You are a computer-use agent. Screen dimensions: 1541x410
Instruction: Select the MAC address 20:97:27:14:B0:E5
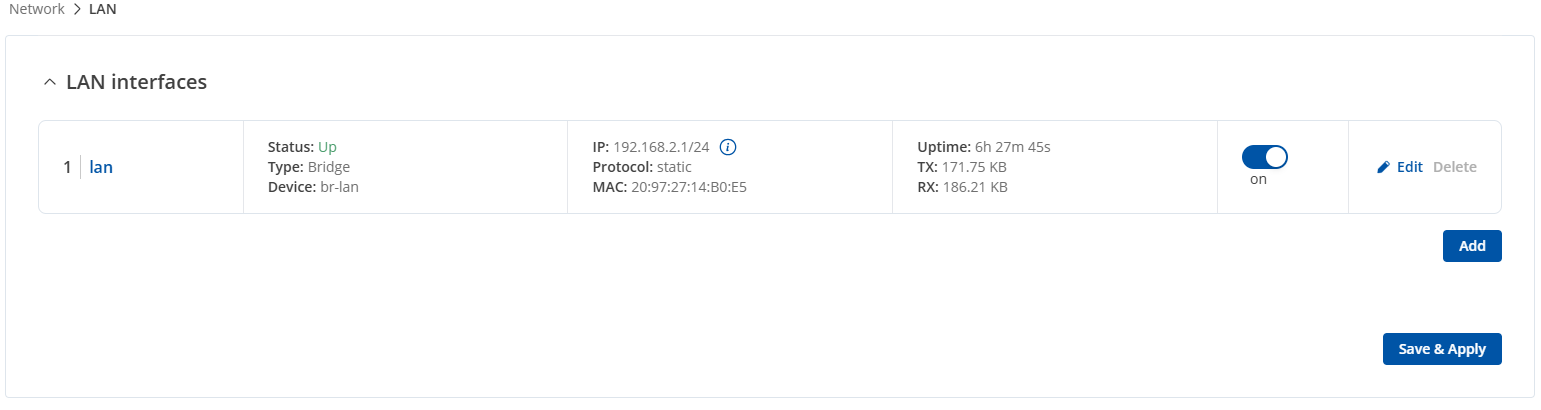click(x=689, y=187)
